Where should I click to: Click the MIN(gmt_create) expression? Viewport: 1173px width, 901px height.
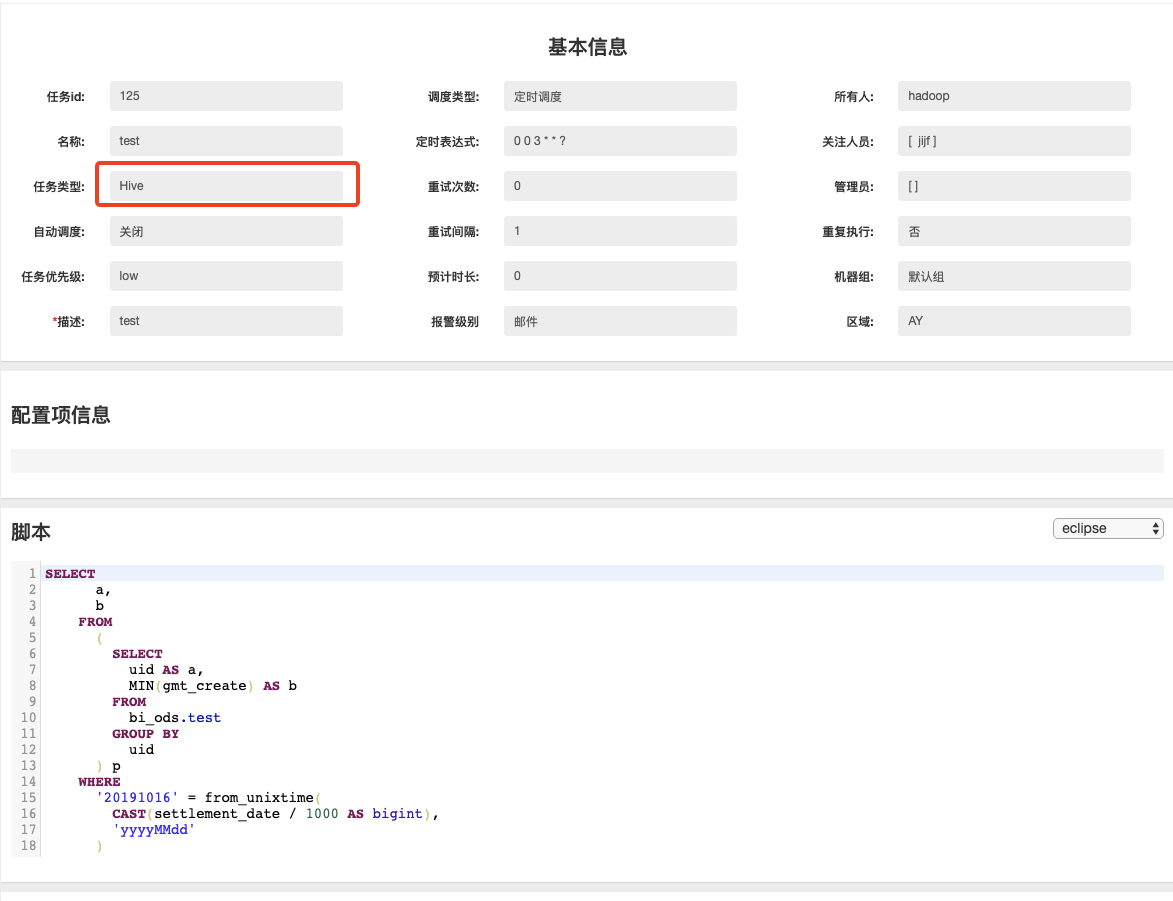tap(191, 686)
